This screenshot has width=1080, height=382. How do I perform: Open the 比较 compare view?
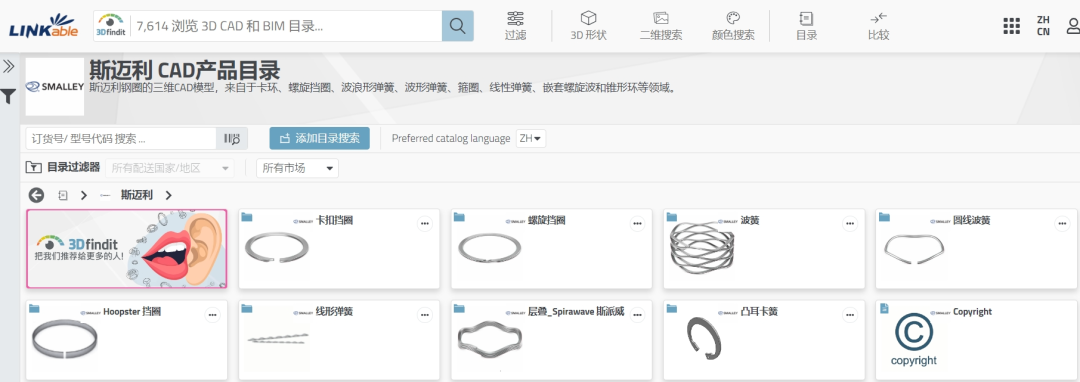[x=878, y=26]
